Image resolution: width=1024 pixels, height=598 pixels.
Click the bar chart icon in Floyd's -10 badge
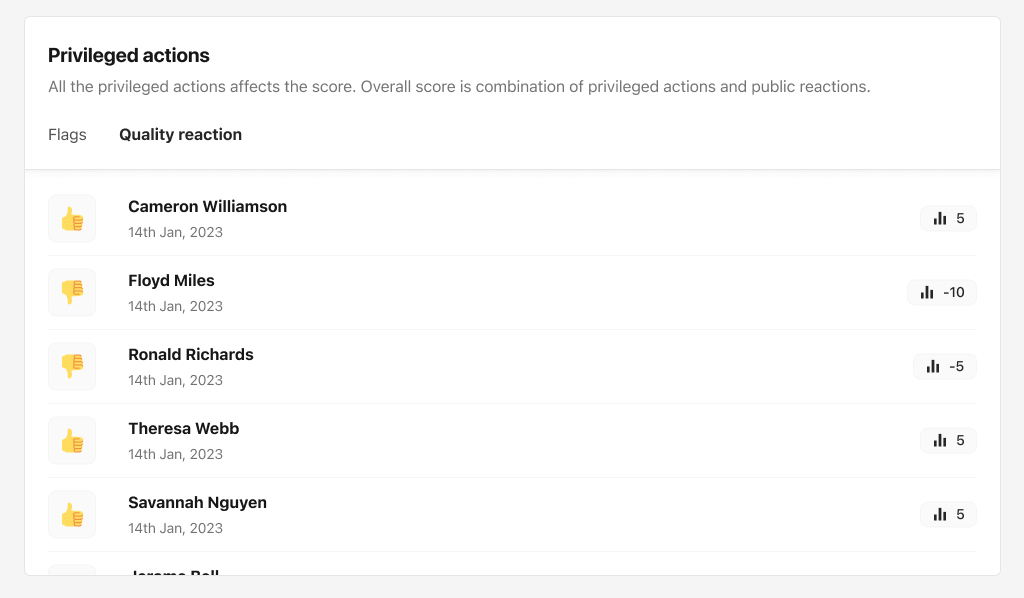(927, 292)
